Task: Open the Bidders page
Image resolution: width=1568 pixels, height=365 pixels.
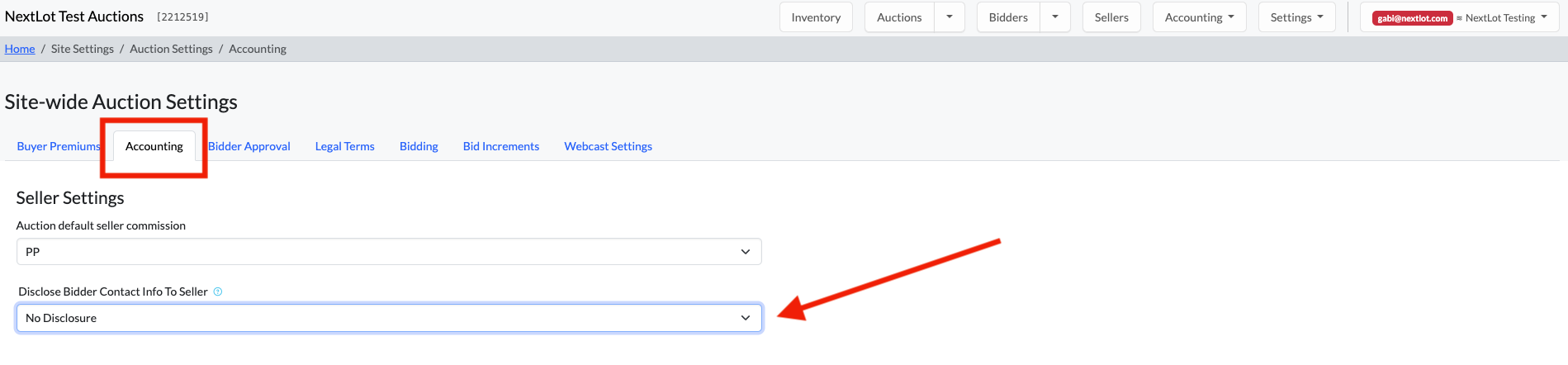Action: click(1008, 17)
